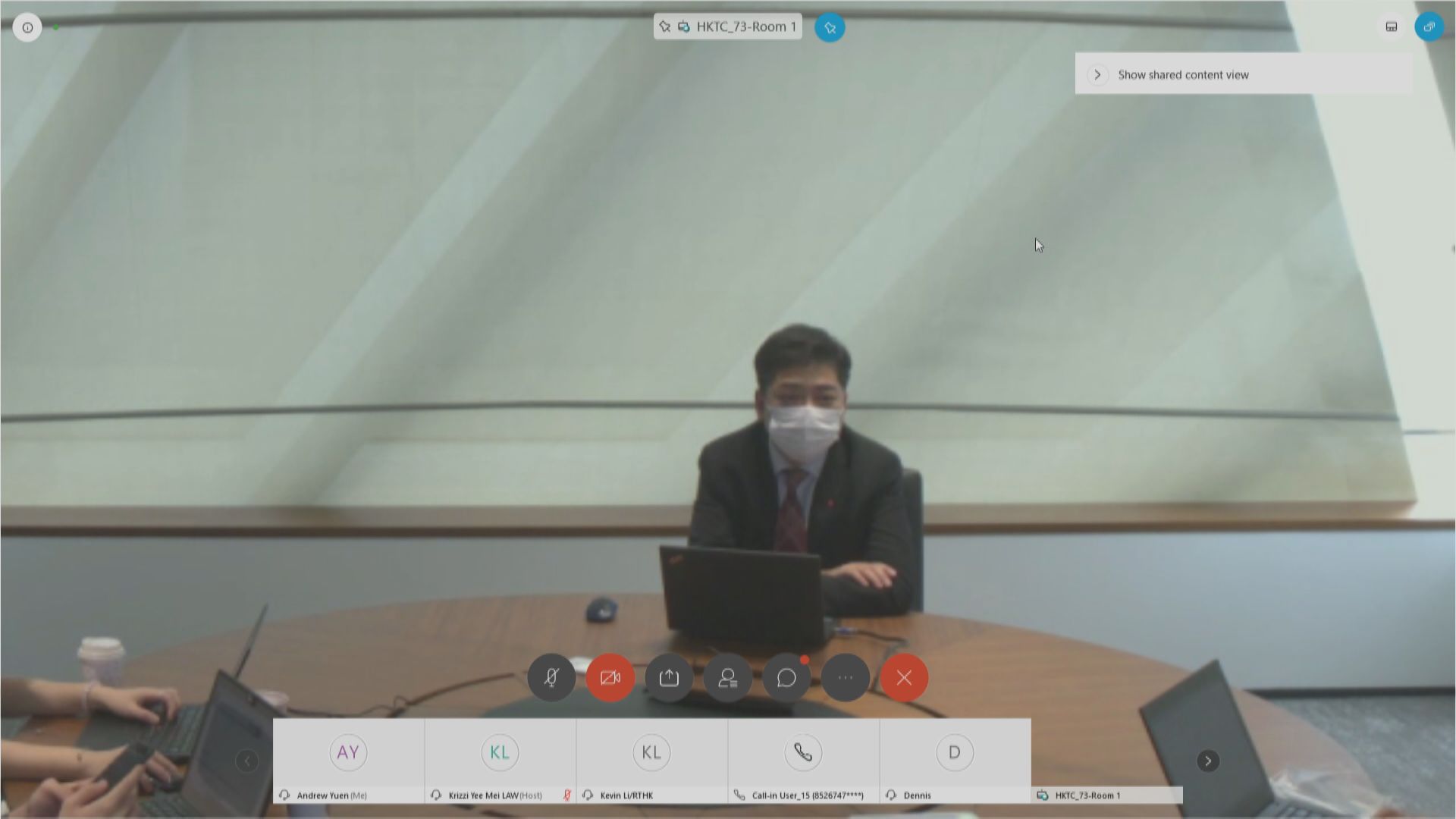Open the meeting info icon
This screenshot has height=819, width=1456.
(27, 27)
